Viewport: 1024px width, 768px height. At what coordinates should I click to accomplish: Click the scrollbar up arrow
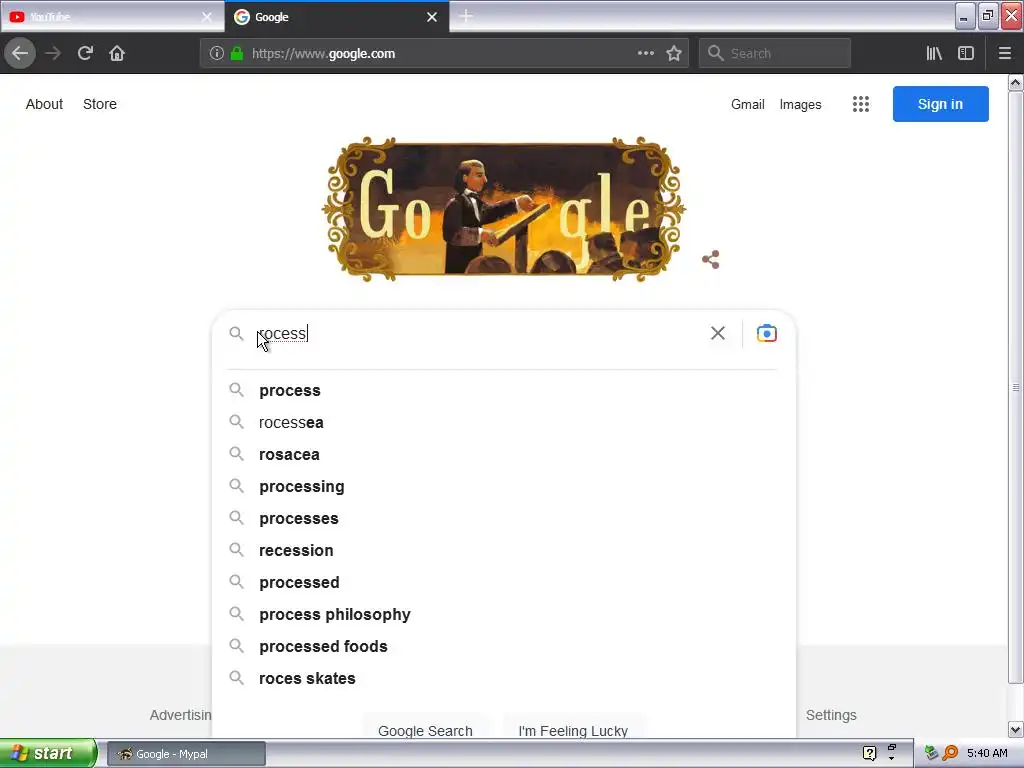pyautogui.click(x=1016, y=83)
